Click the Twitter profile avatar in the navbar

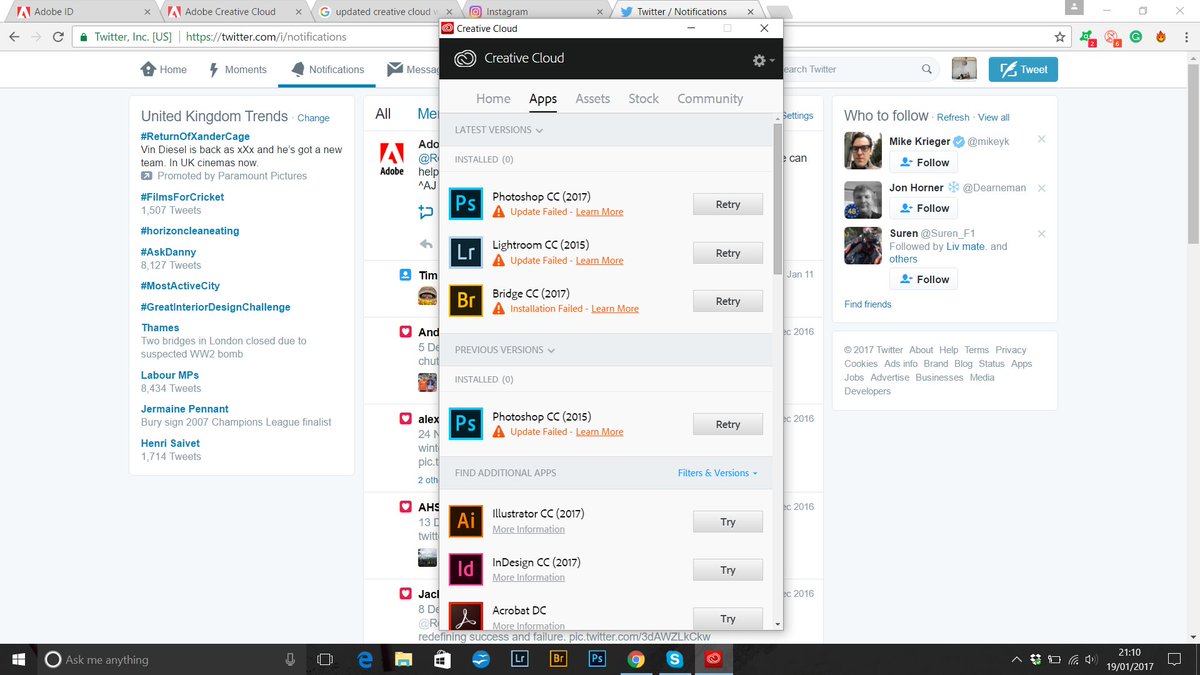point(964,69)
